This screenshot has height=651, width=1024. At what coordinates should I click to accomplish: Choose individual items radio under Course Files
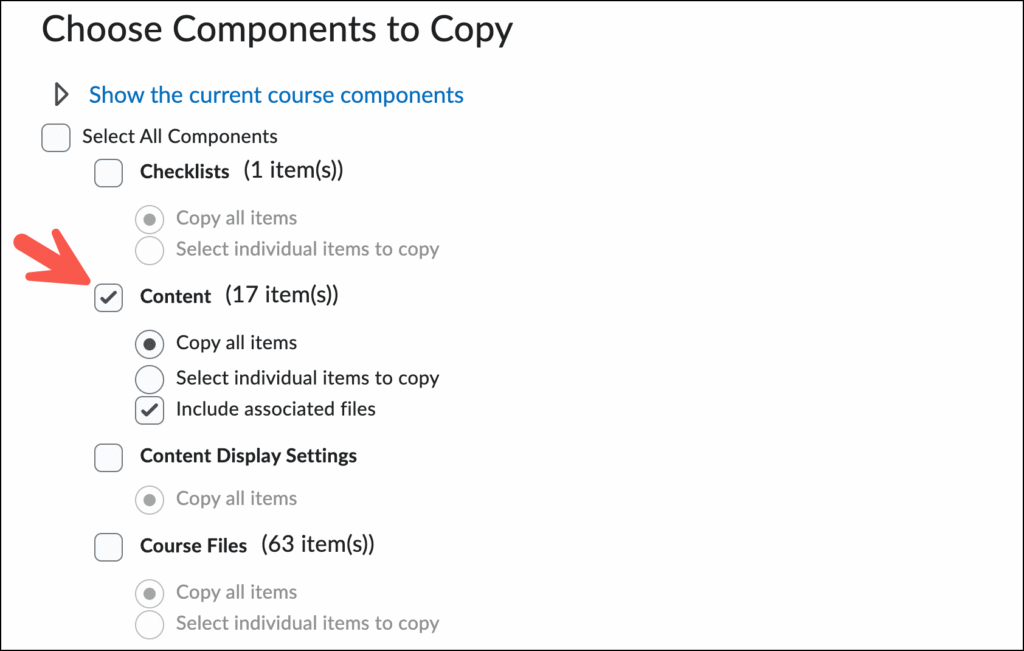[149, 624]
